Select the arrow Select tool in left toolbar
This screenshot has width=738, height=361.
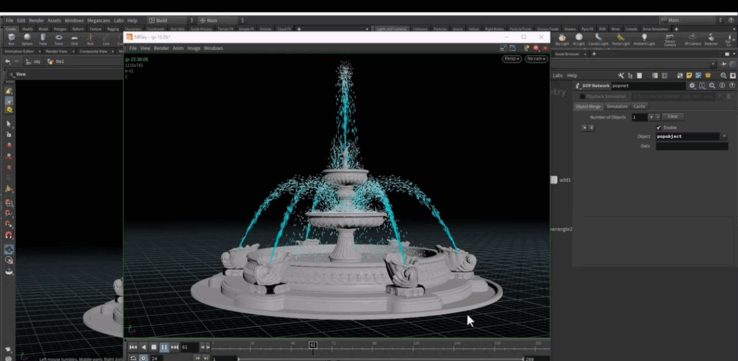[8, 124]
